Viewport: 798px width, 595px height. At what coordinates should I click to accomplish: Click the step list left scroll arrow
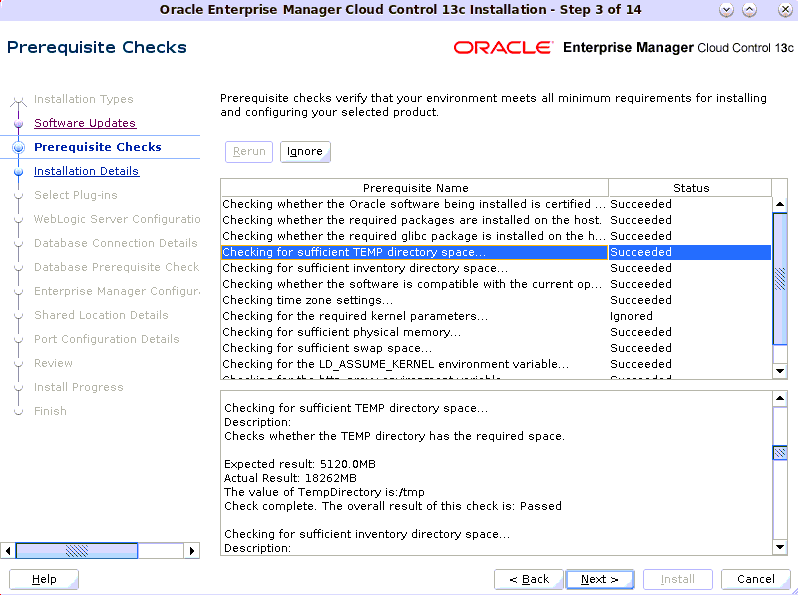(x=8, y=551)
